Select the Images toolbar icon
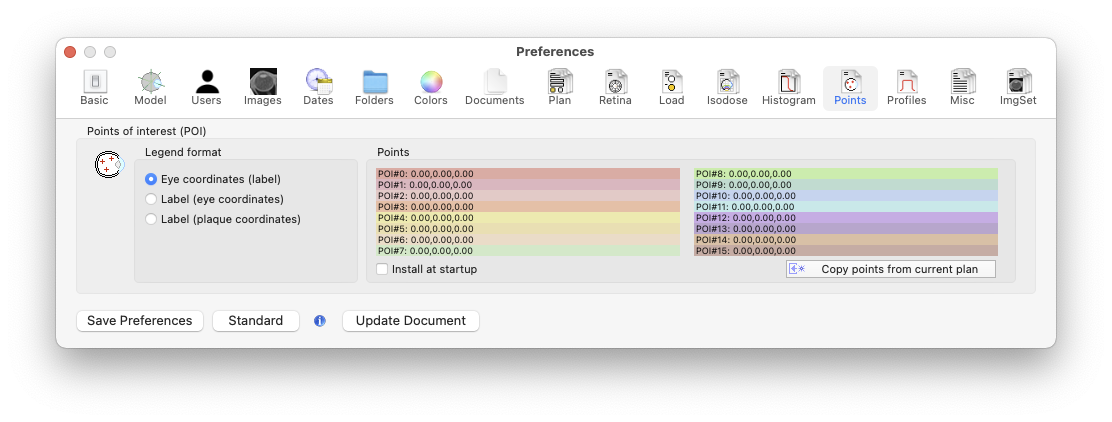Image resolution: width=1112 pixels, height=422 pixels. [263, 88]
